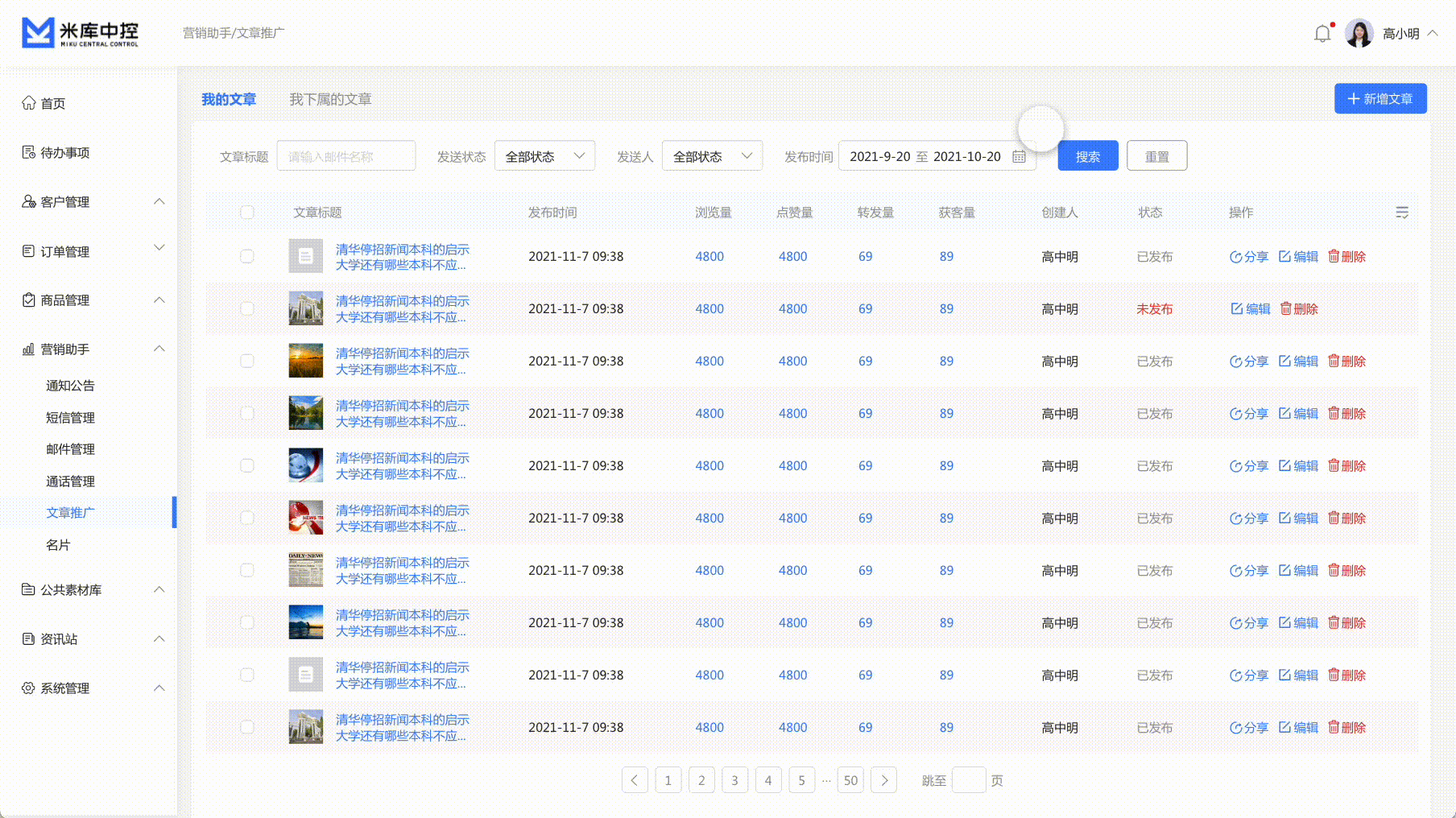Viewport: 1456px width, 818px height.
Task: Check the first article row checkbox
Action: point(247,257)
